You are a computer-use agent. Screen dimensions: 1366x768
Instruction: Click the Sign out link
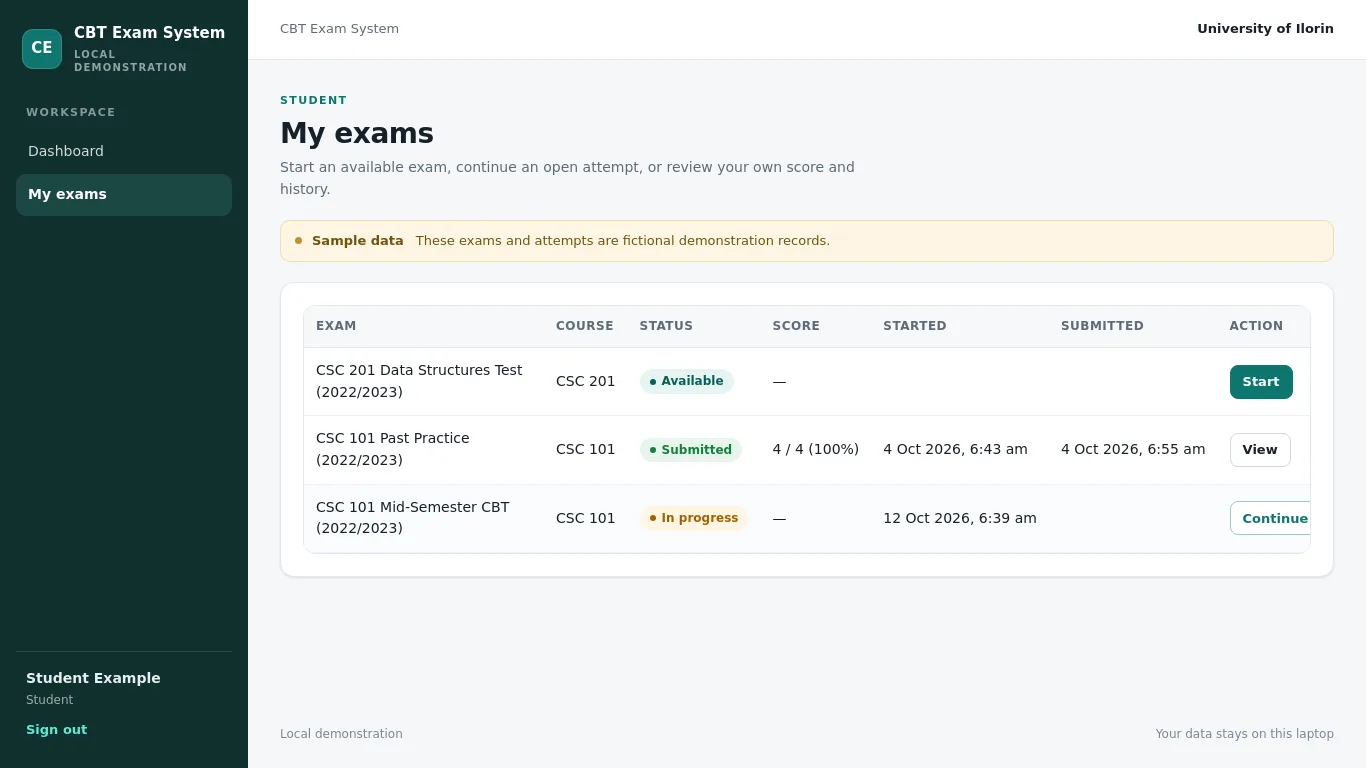point(56,730)
